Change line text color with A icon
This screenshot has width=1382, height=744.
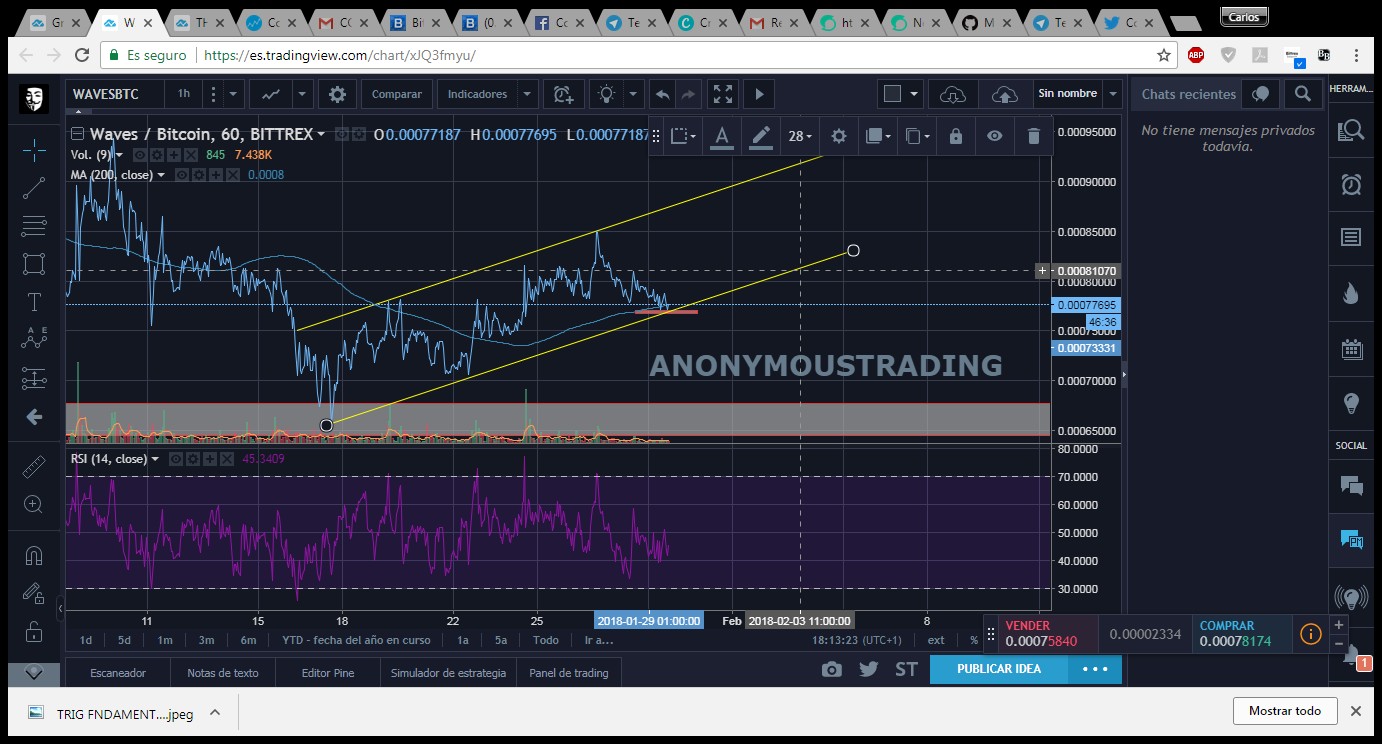[722, 136]
